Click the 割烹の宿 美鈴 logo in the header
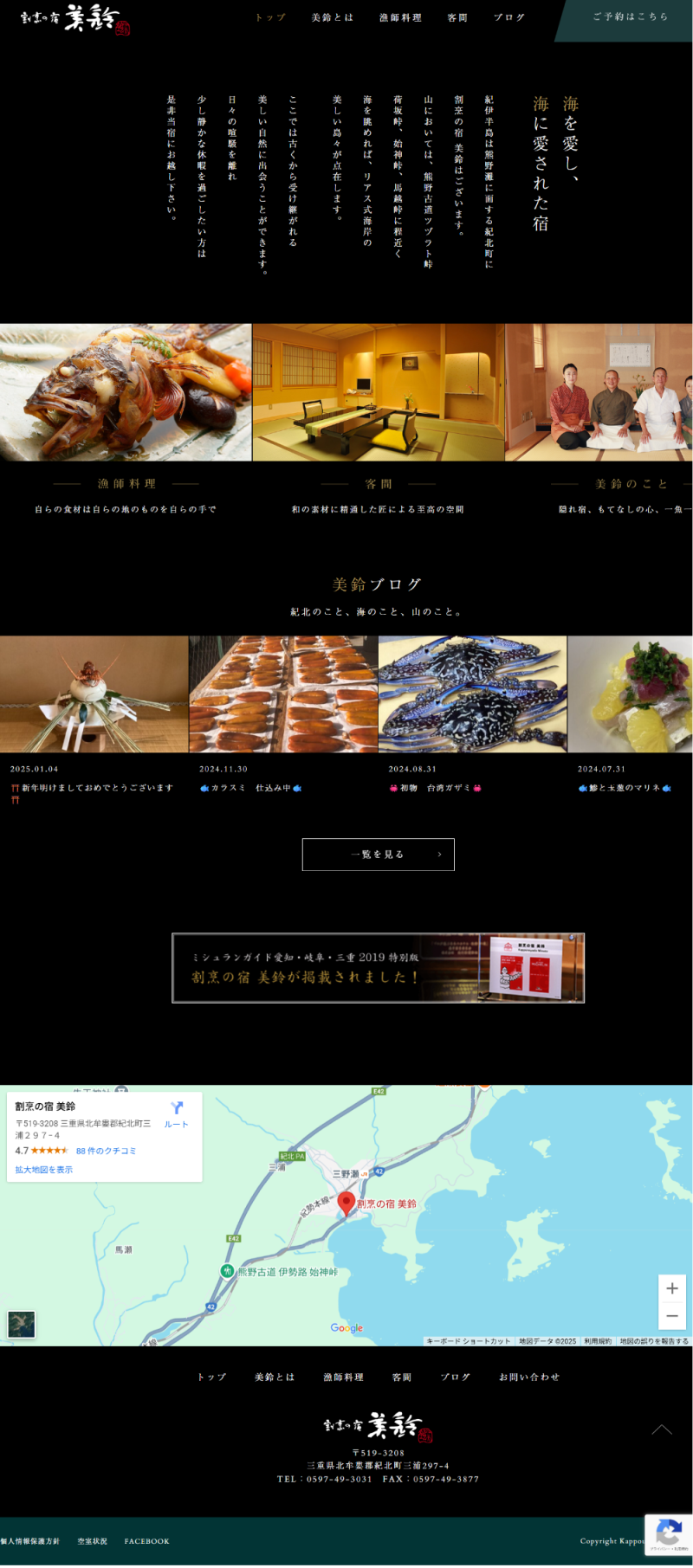Screen dimensions: 693x1568 (x=75, y=19)
